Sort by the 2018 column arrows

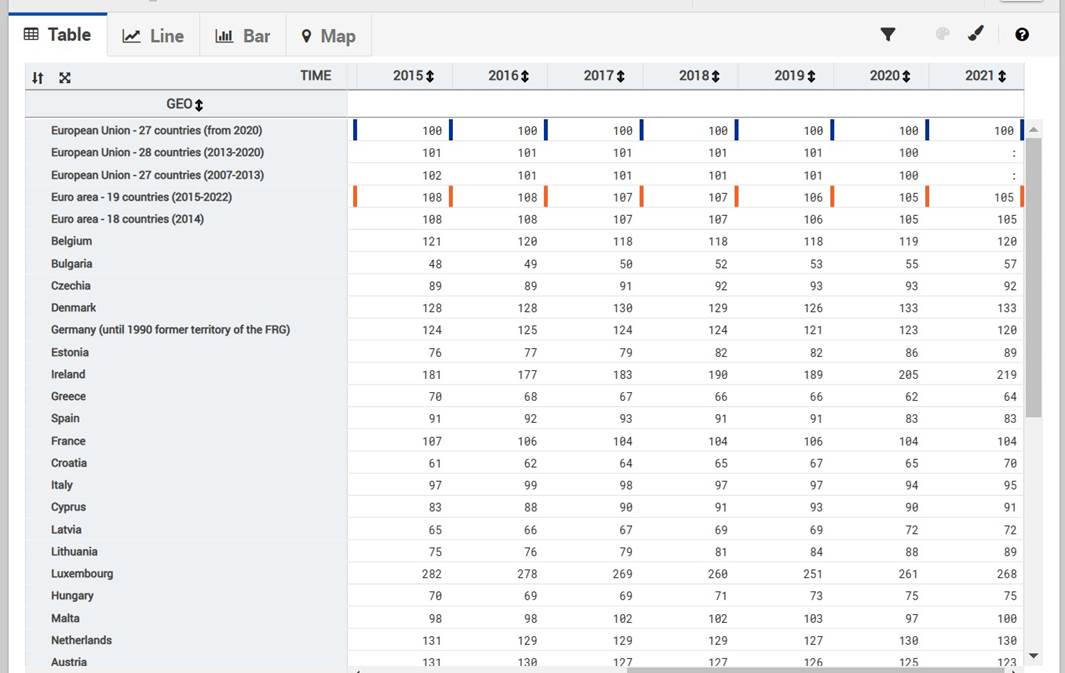716,76
